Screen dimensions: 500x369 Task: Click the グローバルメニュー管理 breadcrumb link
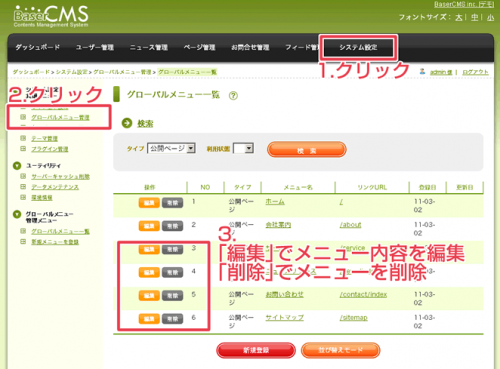(x=122, y=72)
